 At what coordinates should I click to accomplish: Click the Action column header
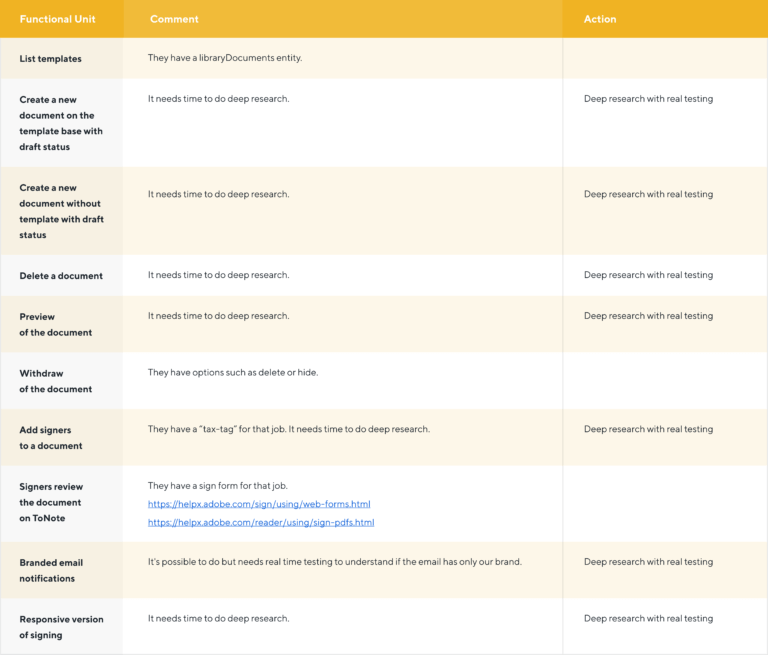tap(600, 19)
